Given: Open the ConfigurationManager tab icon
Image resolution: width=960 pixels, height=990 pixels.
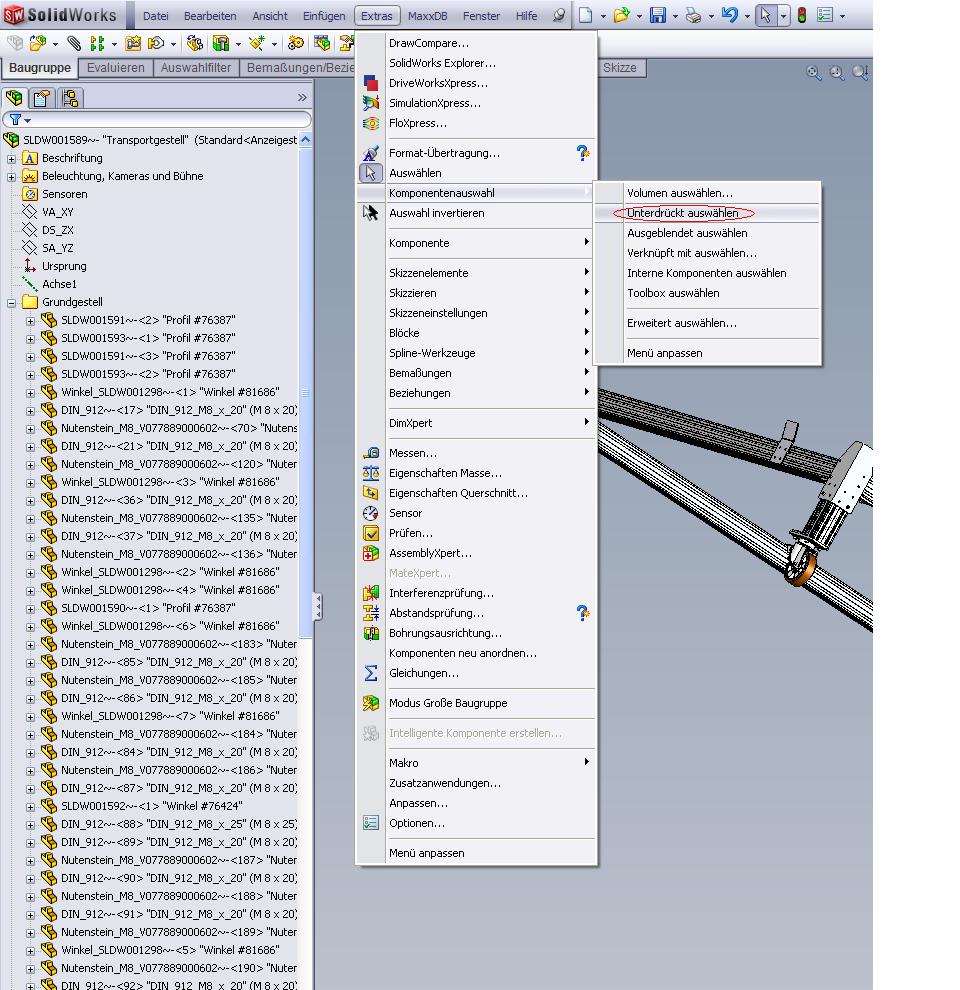Looking at the screenshot, I should click(70, 98).
